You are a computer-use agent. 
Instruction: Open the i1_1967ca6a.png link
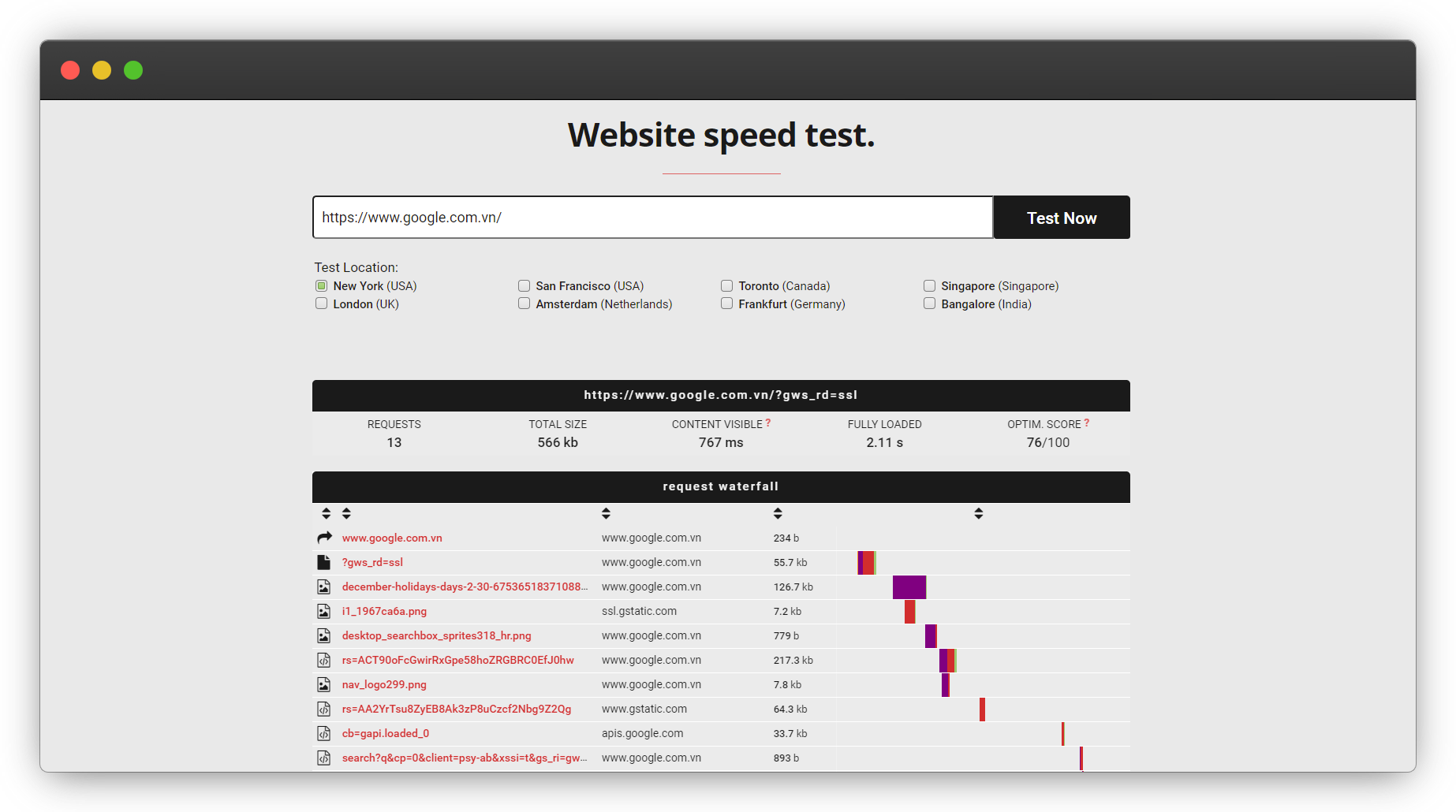[384, 611]
